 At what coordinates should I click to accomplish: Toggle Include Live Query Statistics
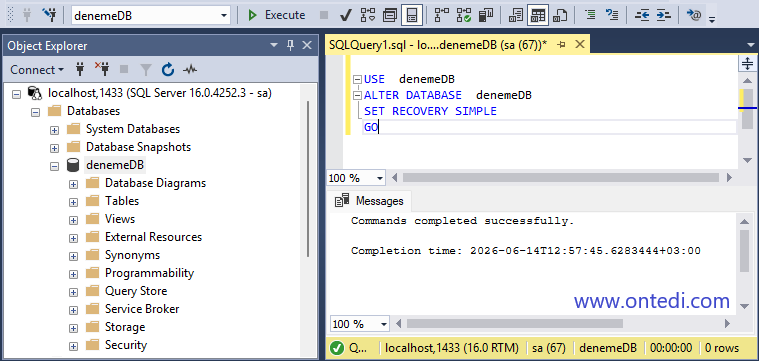click(464, 15)
